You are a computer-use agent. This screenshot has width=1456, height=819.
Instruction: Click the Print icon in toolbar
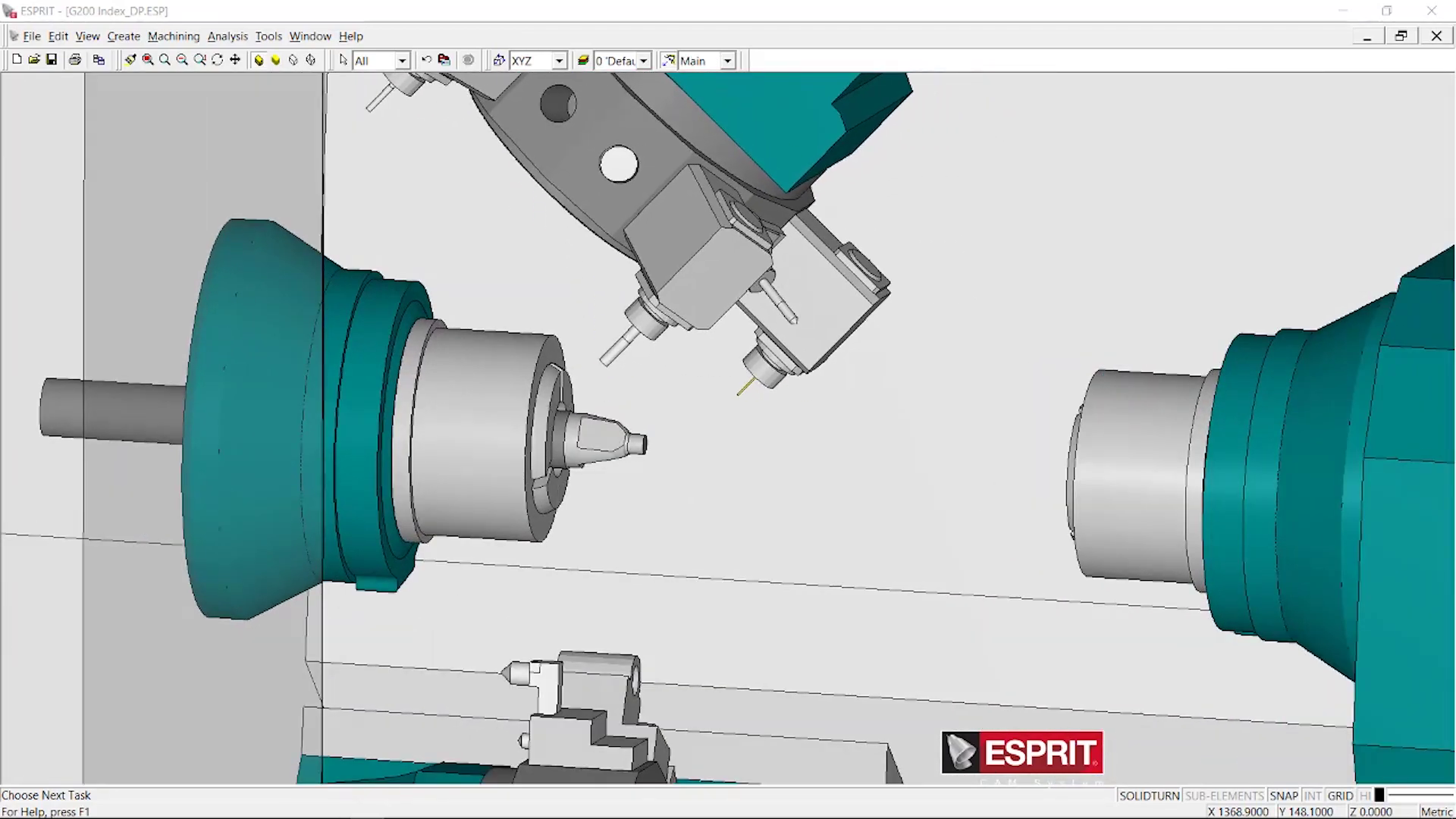coord(75,60)
